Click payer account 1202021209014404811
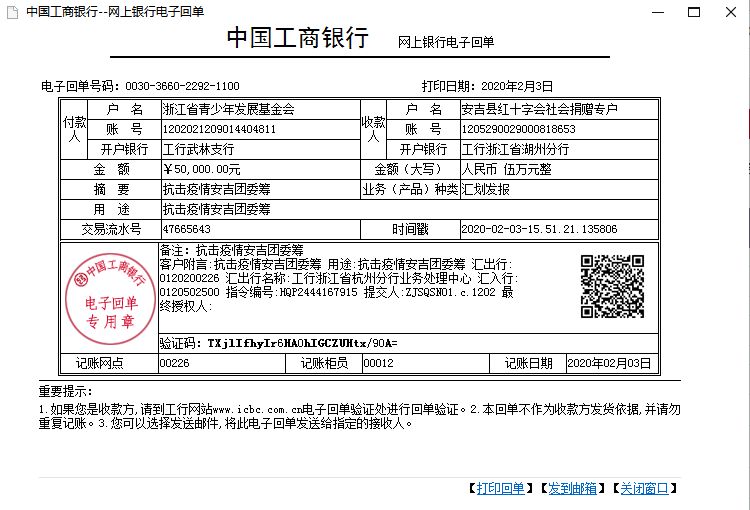Image resolution: width=750 pixels, height=510 pixels. point(219,129)
